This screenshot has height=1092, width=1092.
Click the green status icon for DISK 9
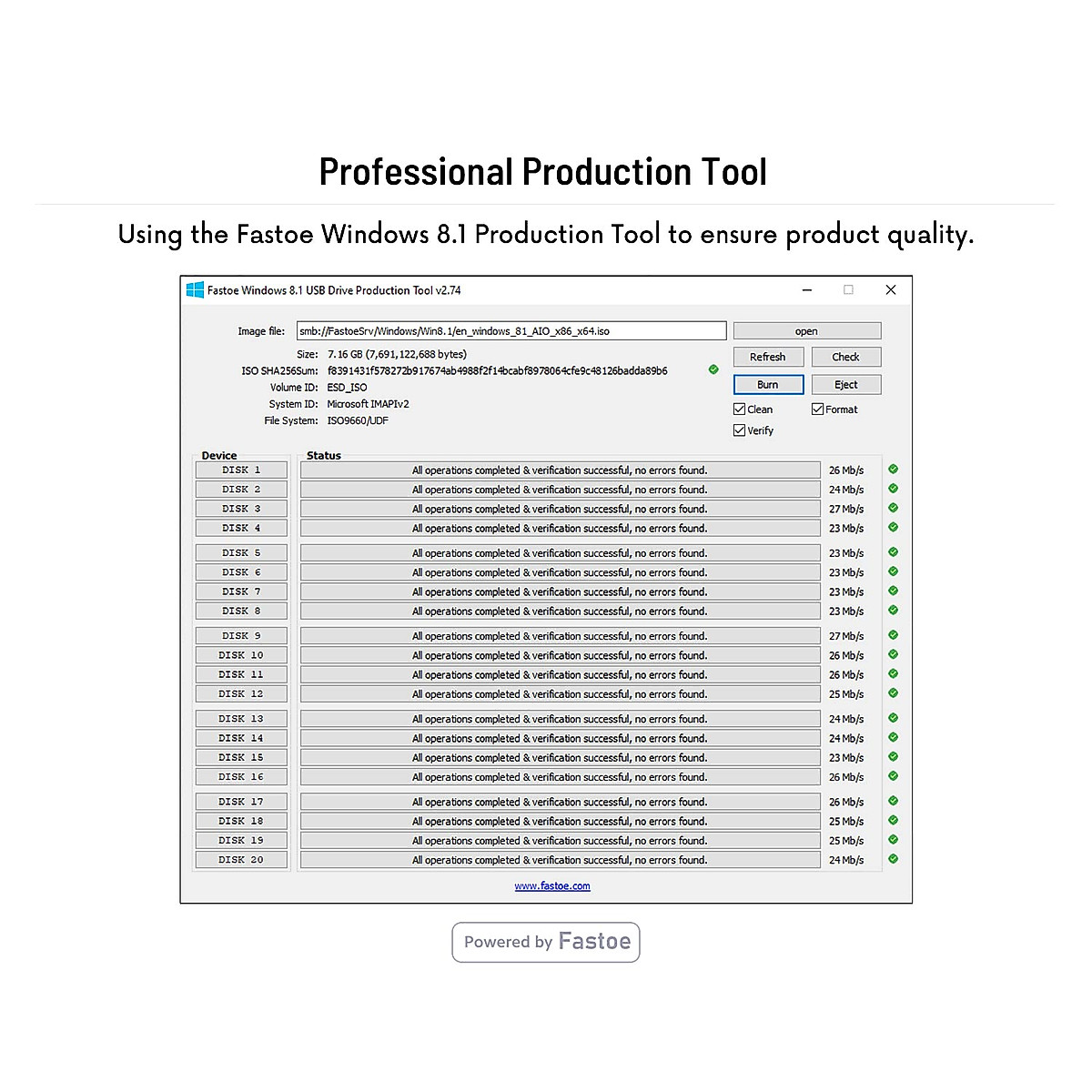[x=893, y=635]
